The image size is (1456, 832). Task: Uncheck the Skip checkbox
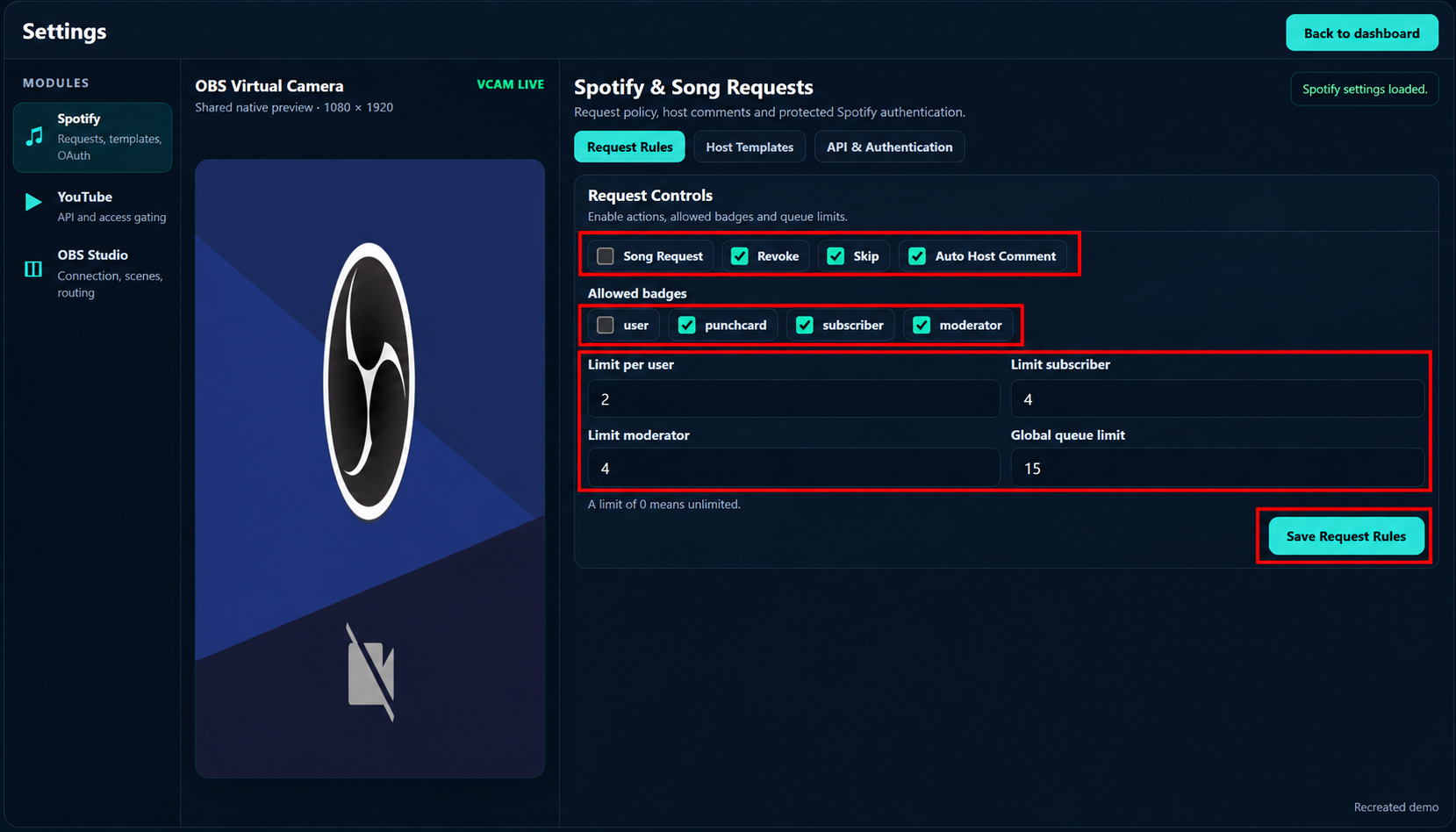(x=836, y=256)
